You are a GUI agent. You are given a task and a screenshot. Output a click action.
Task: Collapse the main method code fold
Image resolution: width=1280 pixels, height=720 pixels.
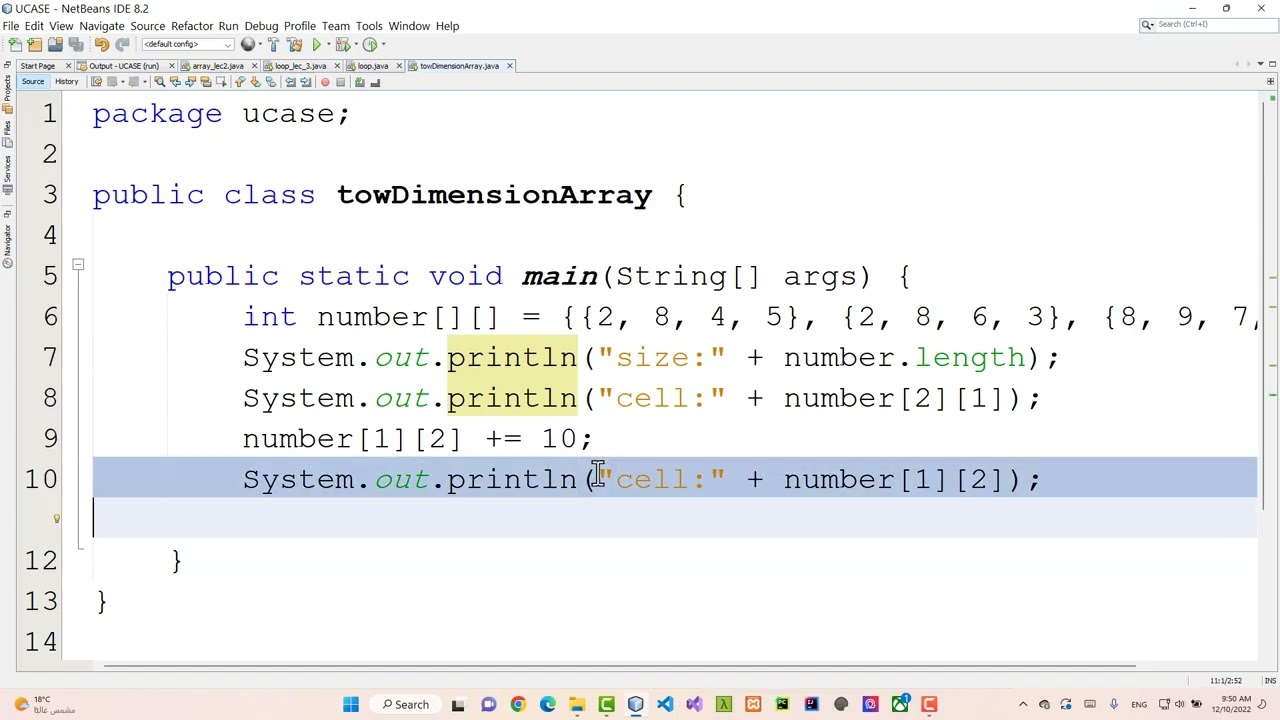78,265
